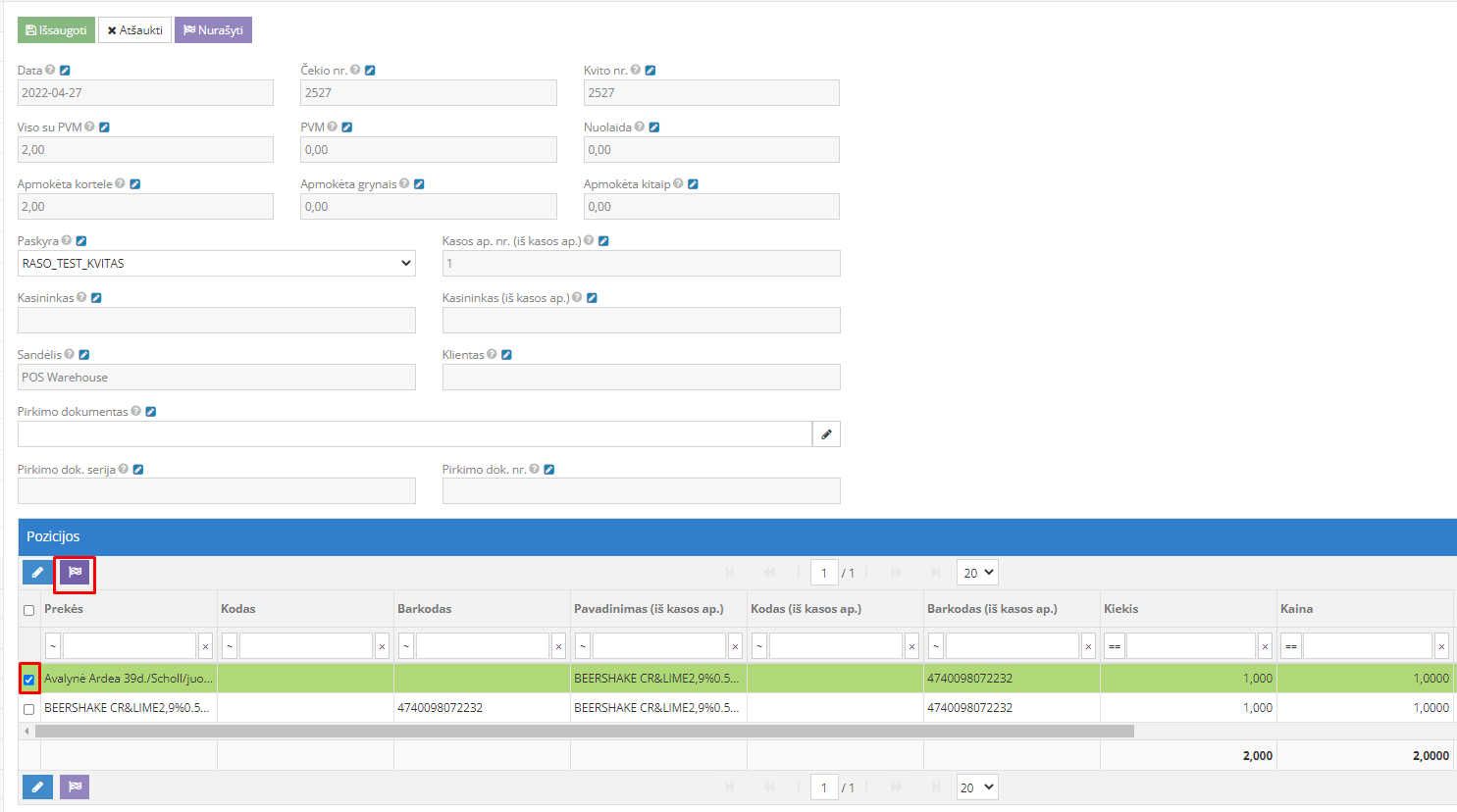The height and width of the screenshot is (812, 1457).
Task: Open the Kiekis filter operator selector
Action: tap(1114, 646)
